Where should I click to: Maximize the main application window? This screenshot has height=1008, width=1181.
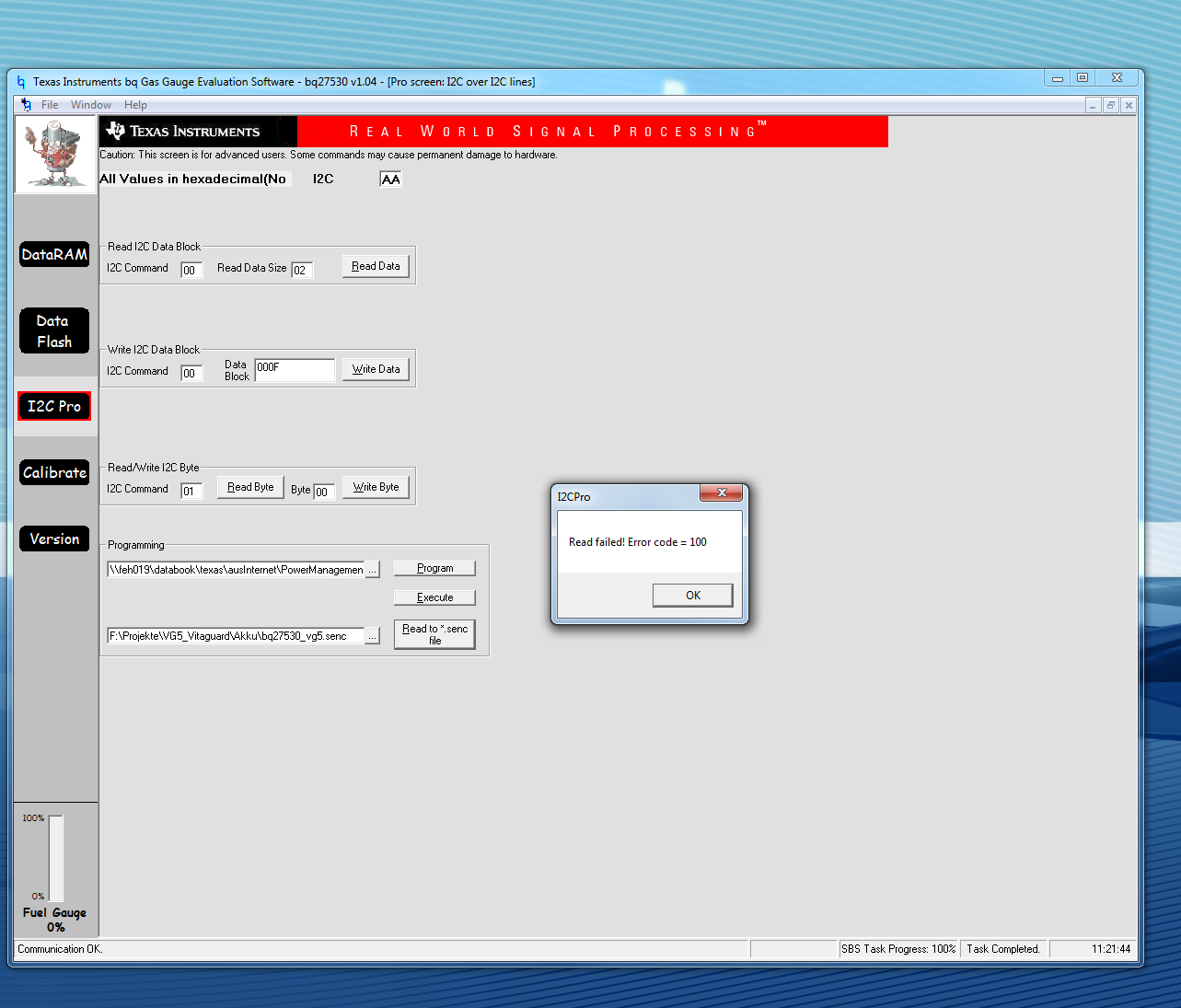click(1083, 78)
